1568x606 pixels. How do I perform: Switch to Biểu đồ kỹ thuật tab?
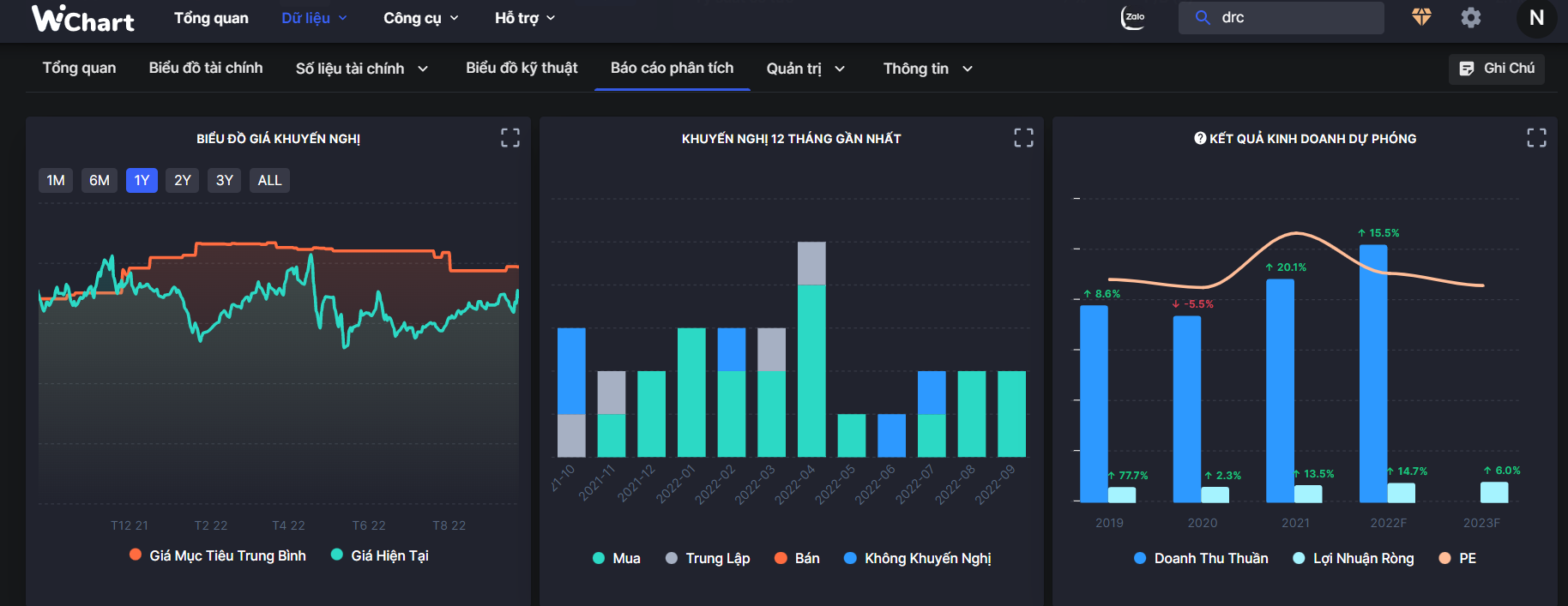[x=522, y=68]
